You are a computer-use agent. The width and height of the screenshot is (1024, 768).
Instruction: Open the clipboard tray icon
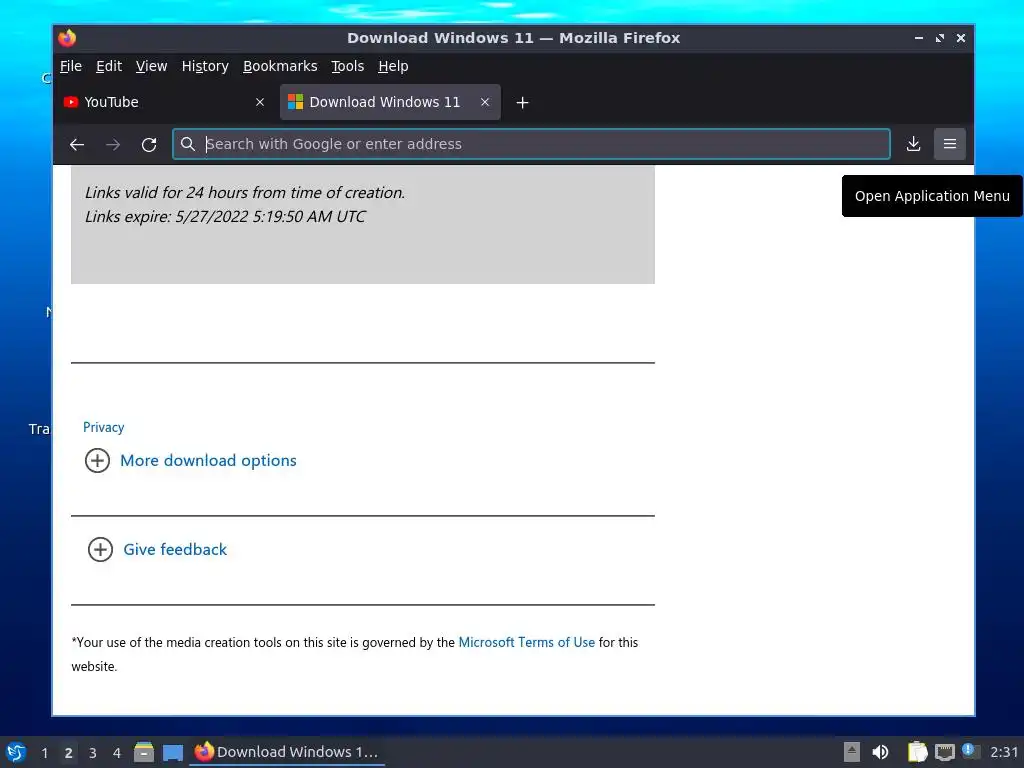(917, 752)
